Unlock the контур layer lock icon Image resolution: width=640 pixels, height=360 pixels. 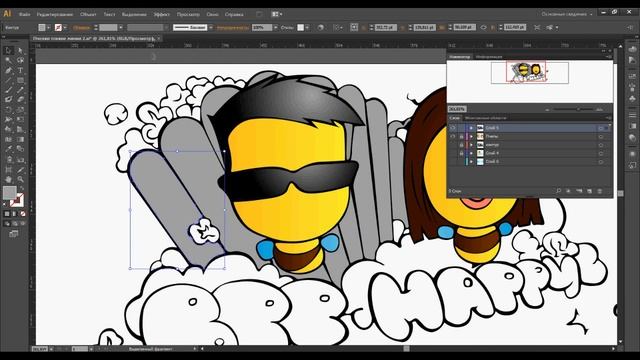coord(461,145)
